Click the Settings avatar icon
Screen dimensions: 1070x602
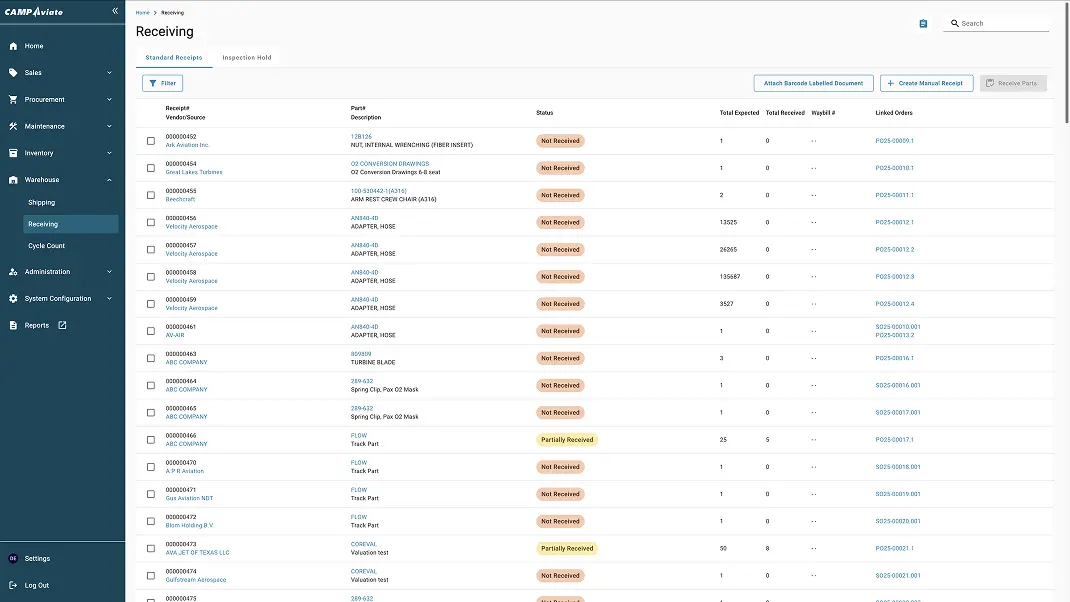[x=13, y=558]
